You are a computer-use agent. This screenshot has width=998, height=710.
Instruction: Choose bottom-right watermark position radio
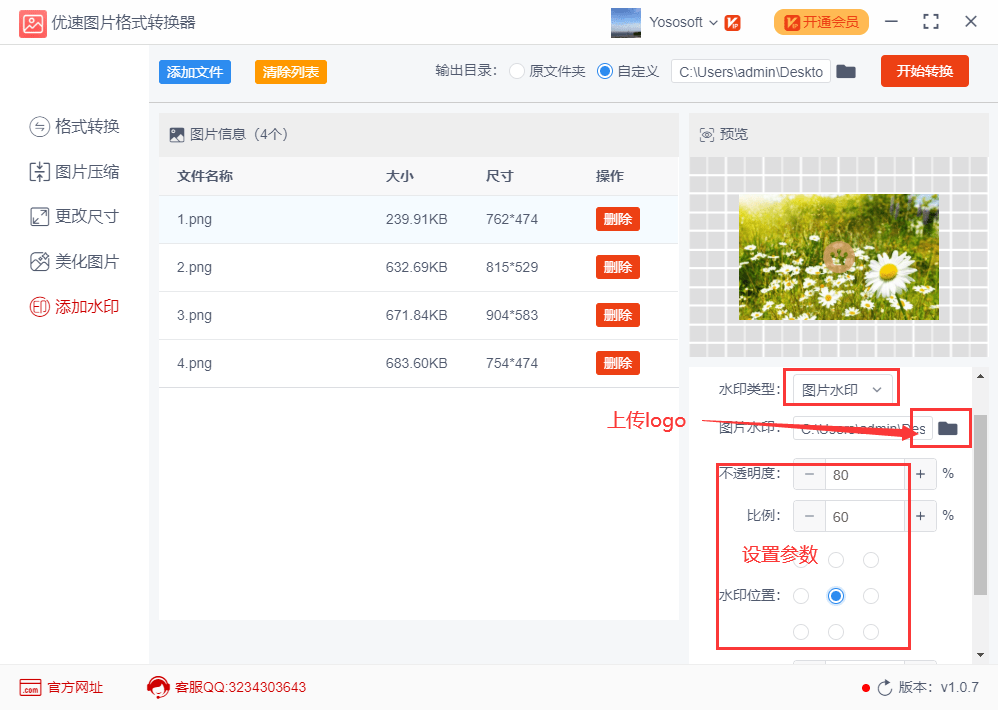[871, 632]
